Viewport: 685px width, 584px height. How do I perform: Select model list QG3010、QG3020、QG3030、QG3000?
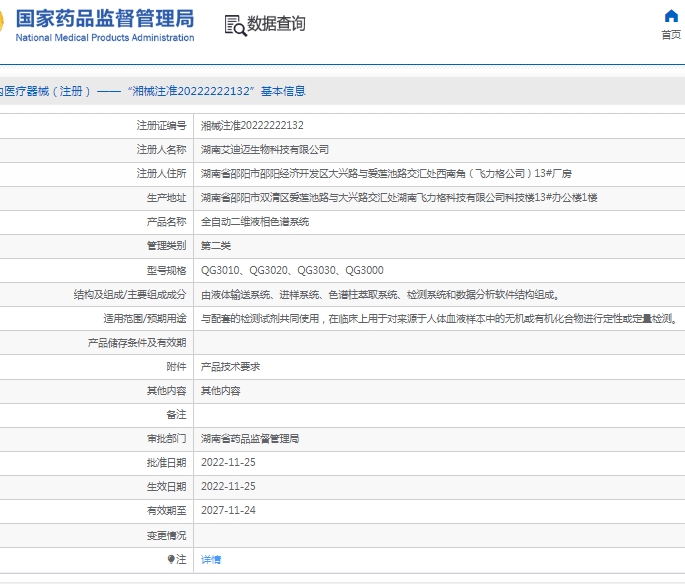[x=292, y=270]
